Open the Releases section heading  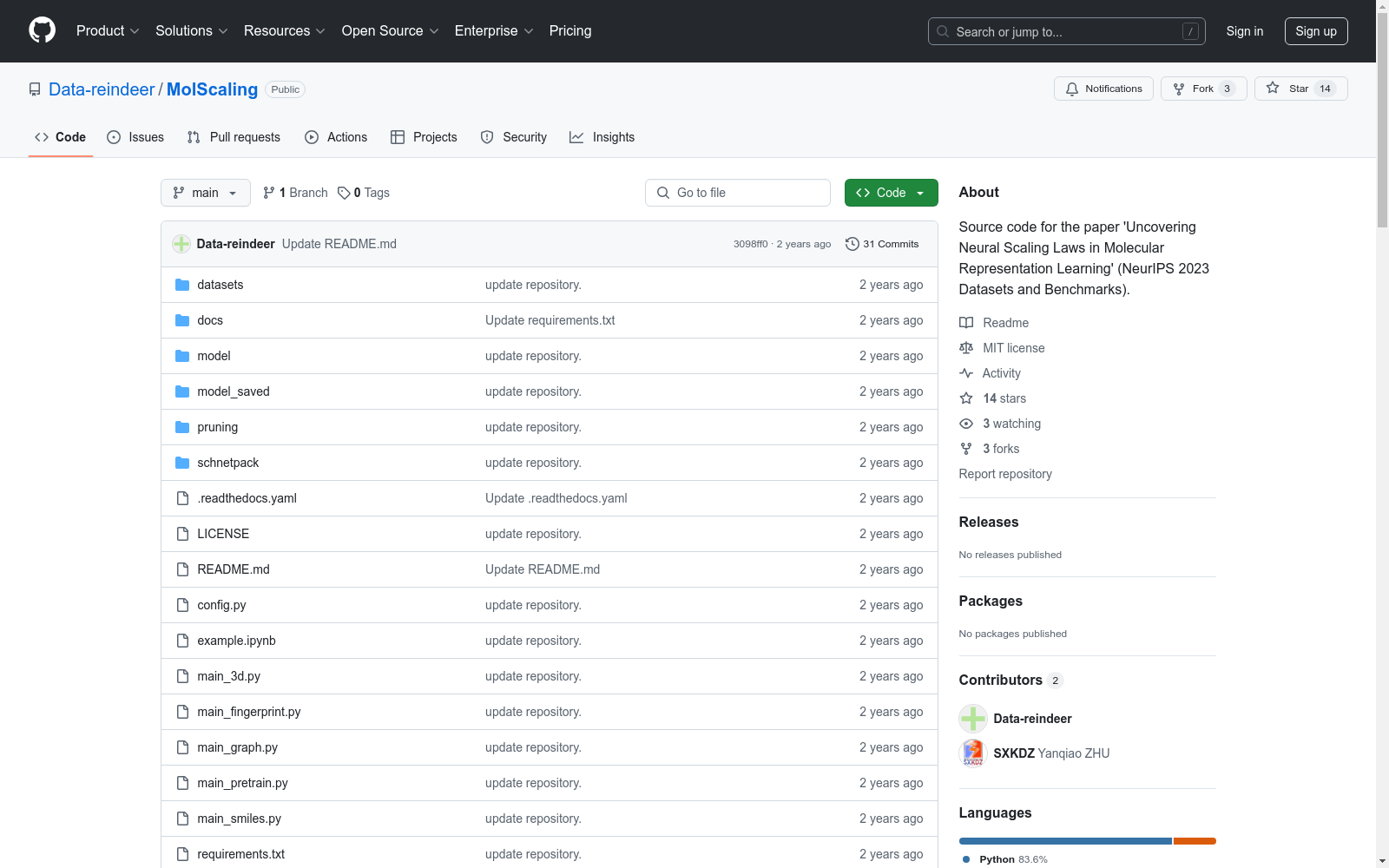pos(989,522)
